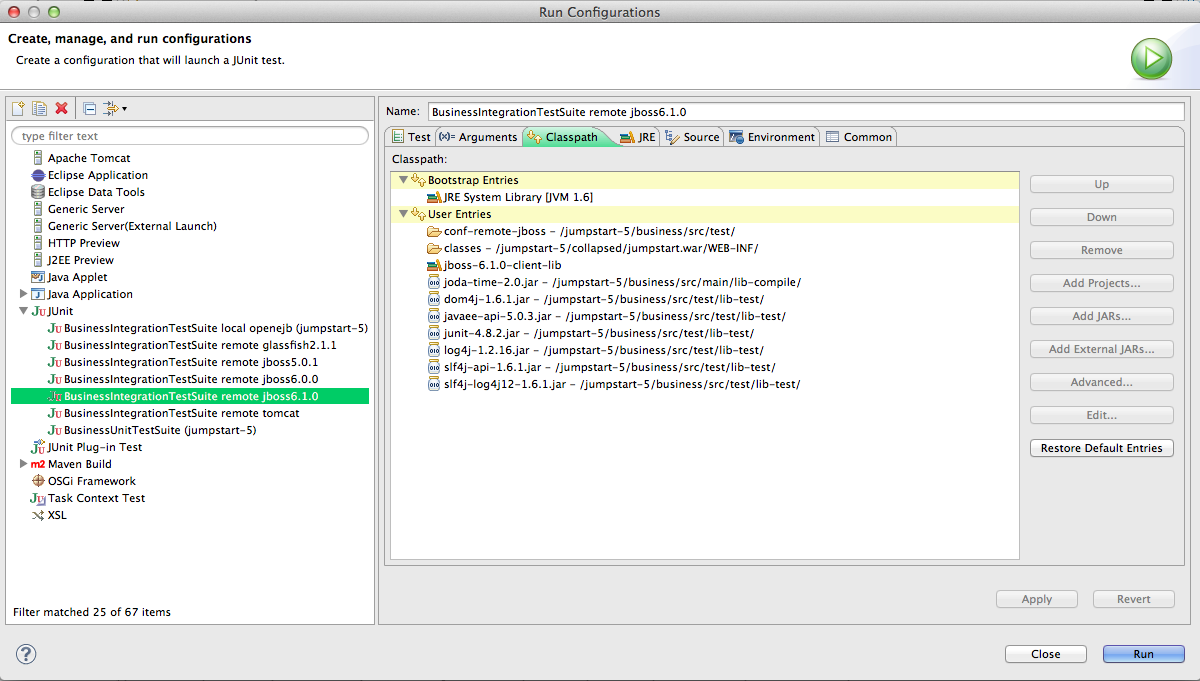The image size is (1200, 681).
Task: Click the Task Context Test icon
Action: pos(39,498)
